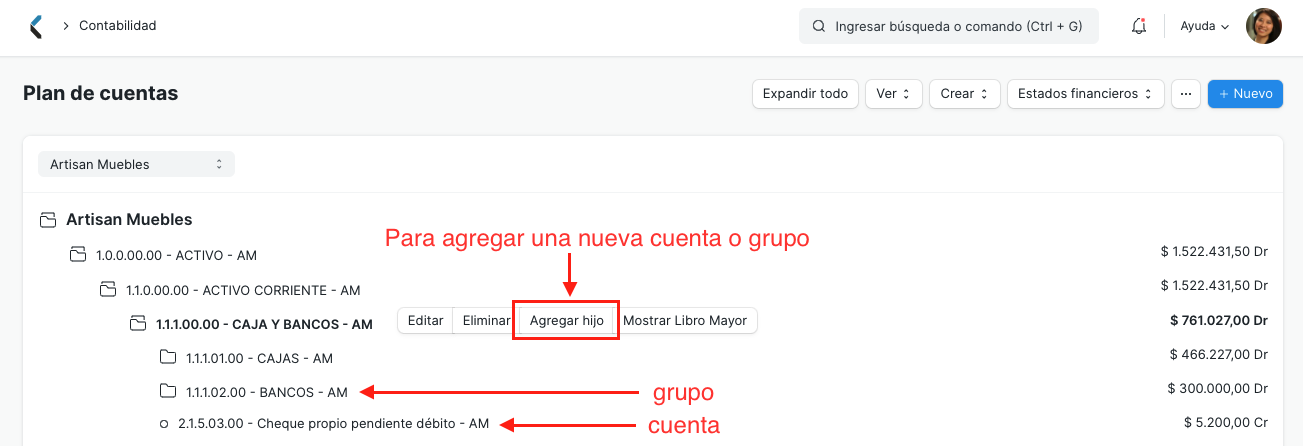Viewport: 1303px width, 446px height.
Task: Click the Expandir todo button
Action: tap(805, 94)
